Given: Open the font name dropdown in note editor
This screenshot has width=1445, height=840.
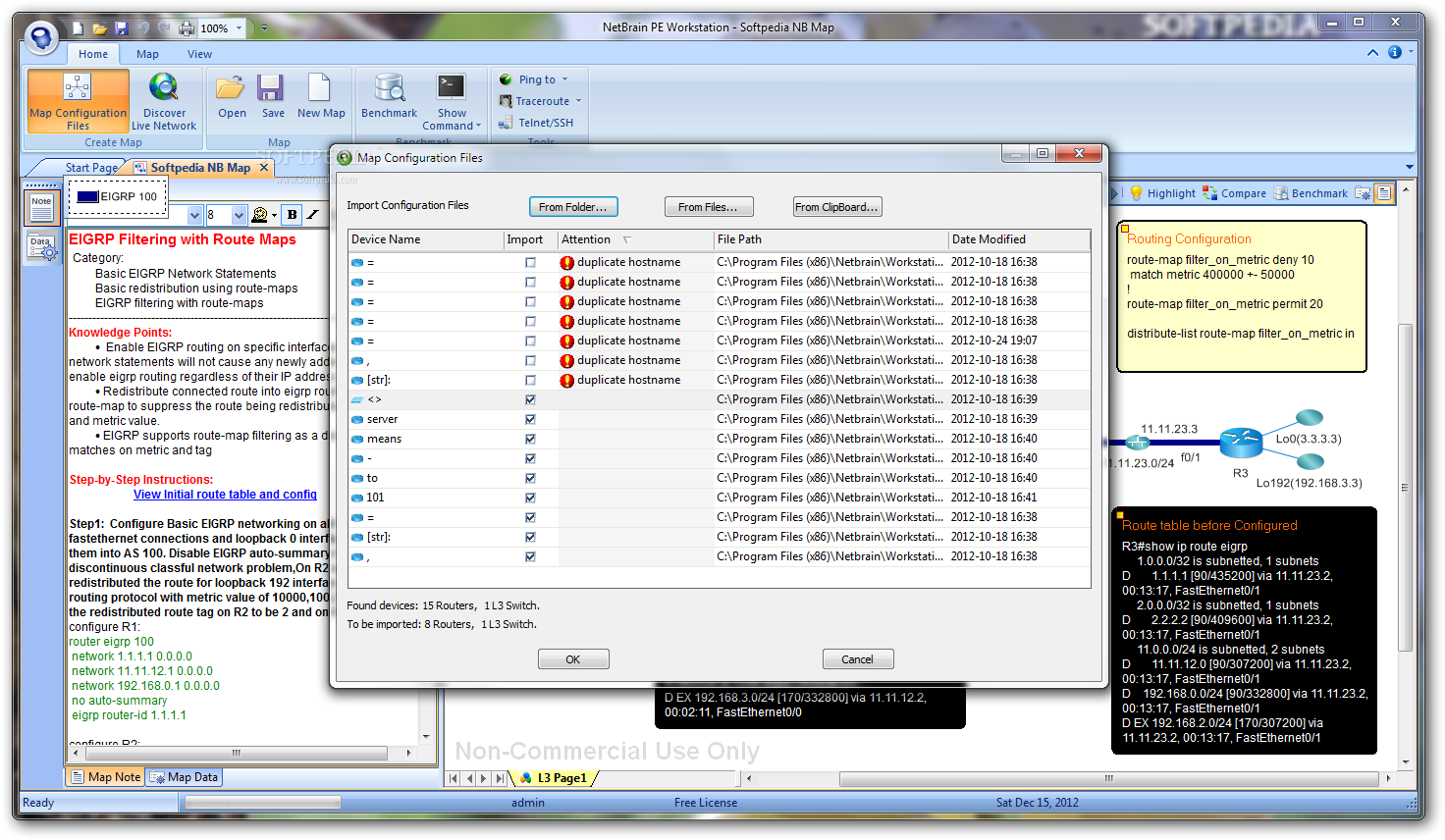Looking at the screenshot, I should pos(194,215).
